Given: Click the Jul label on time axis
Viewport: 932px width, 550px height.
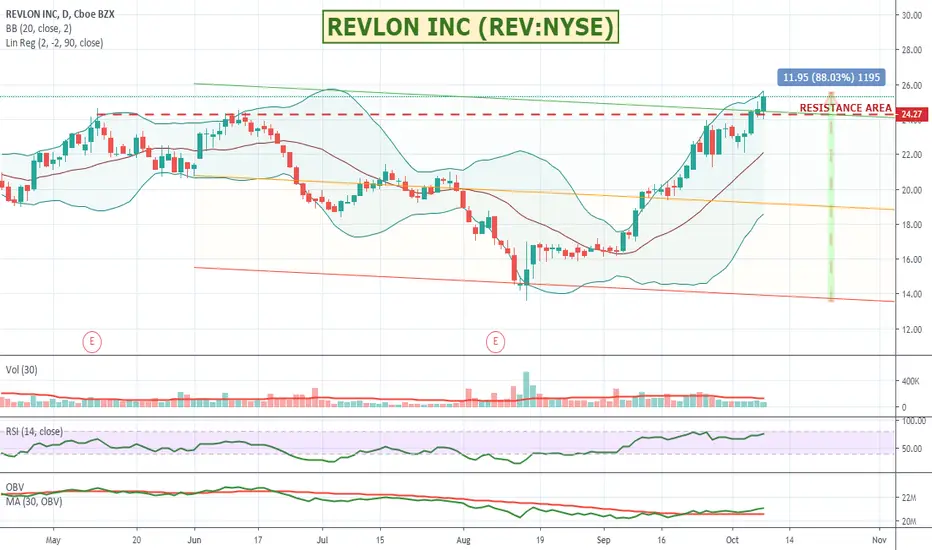Looking at the screenshot, I should (322, 540).
